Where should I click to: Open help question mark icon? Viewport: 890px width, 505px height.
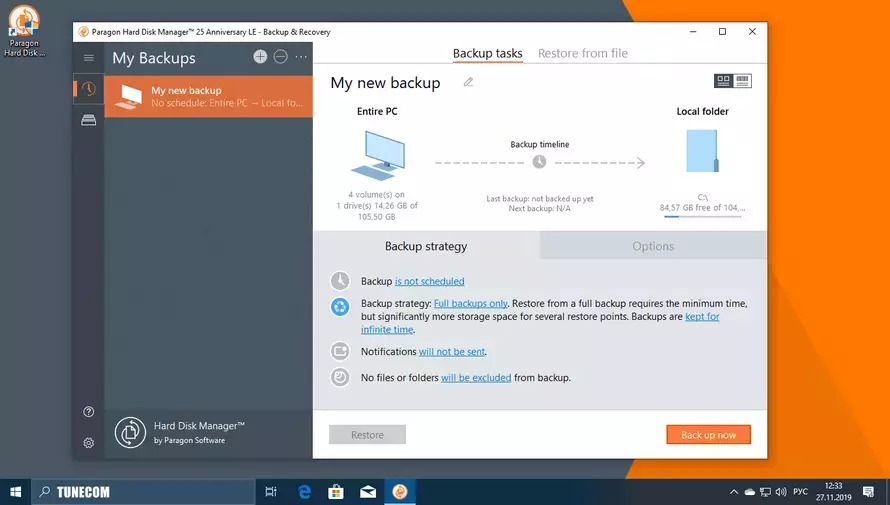point(89,412)
